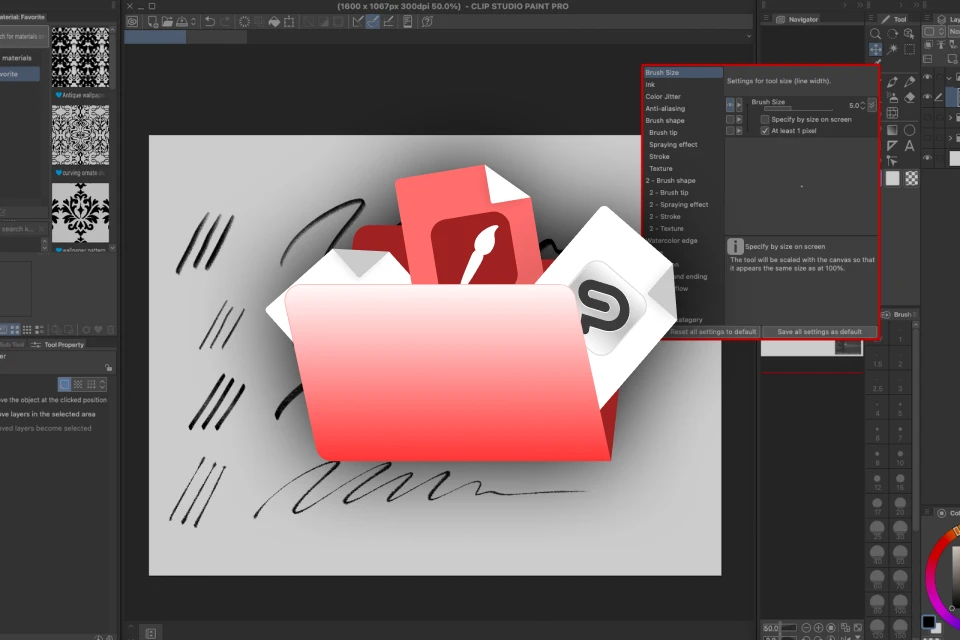The image size is (960, 640).
Task: Select the Auto select magic wand tool
Action: [x=893, y=49]
